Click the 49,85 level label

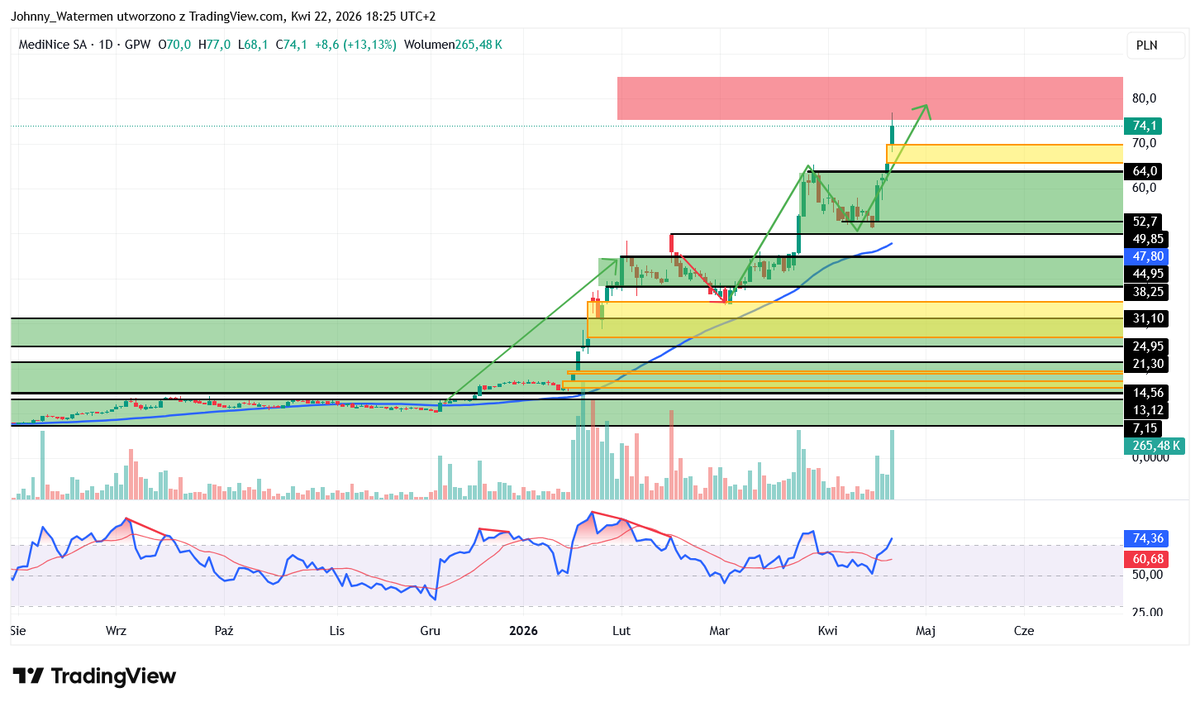pyautogui.click(x=1148, y=239)
